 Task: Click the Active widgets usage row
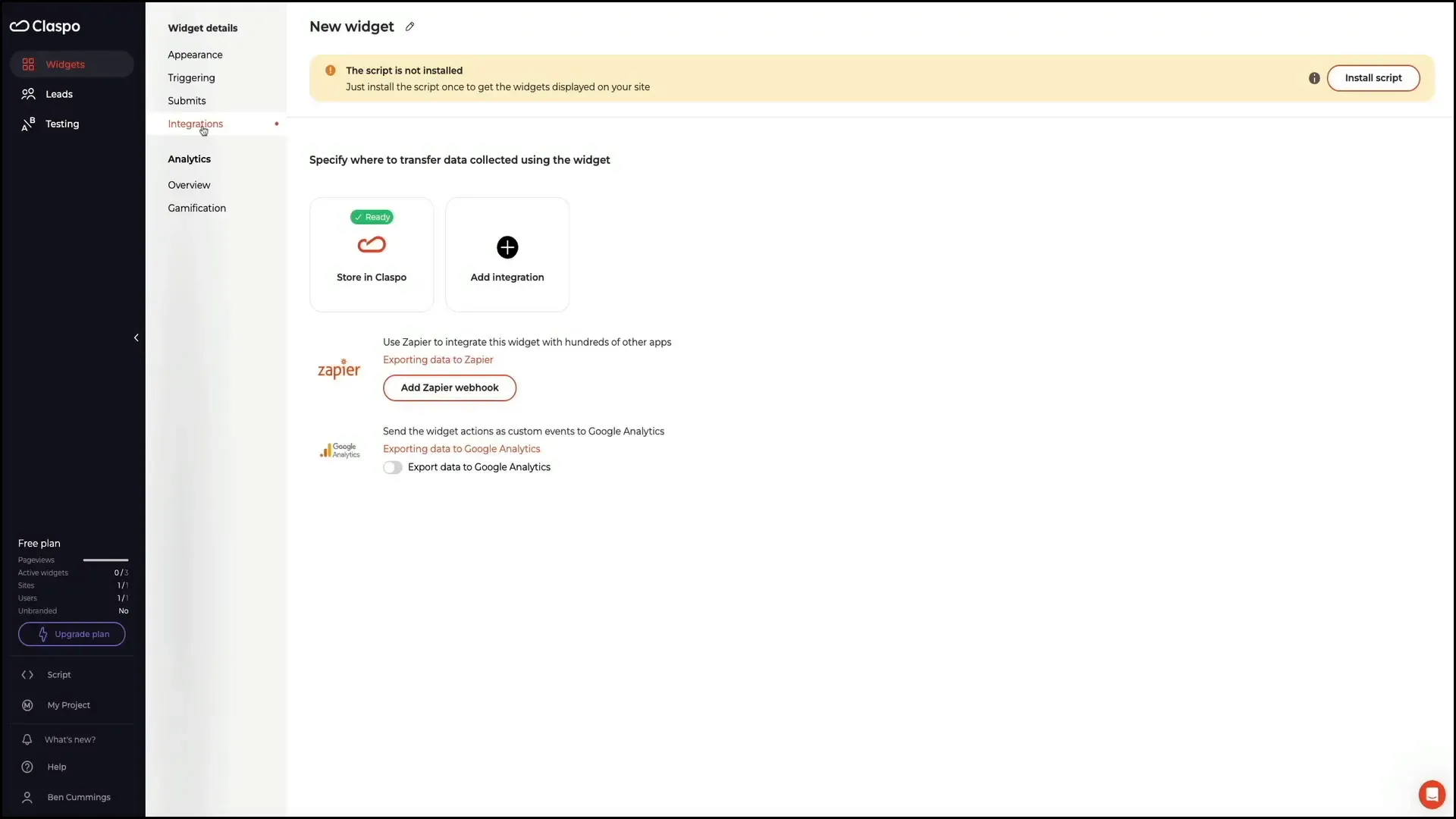(74, 573)
